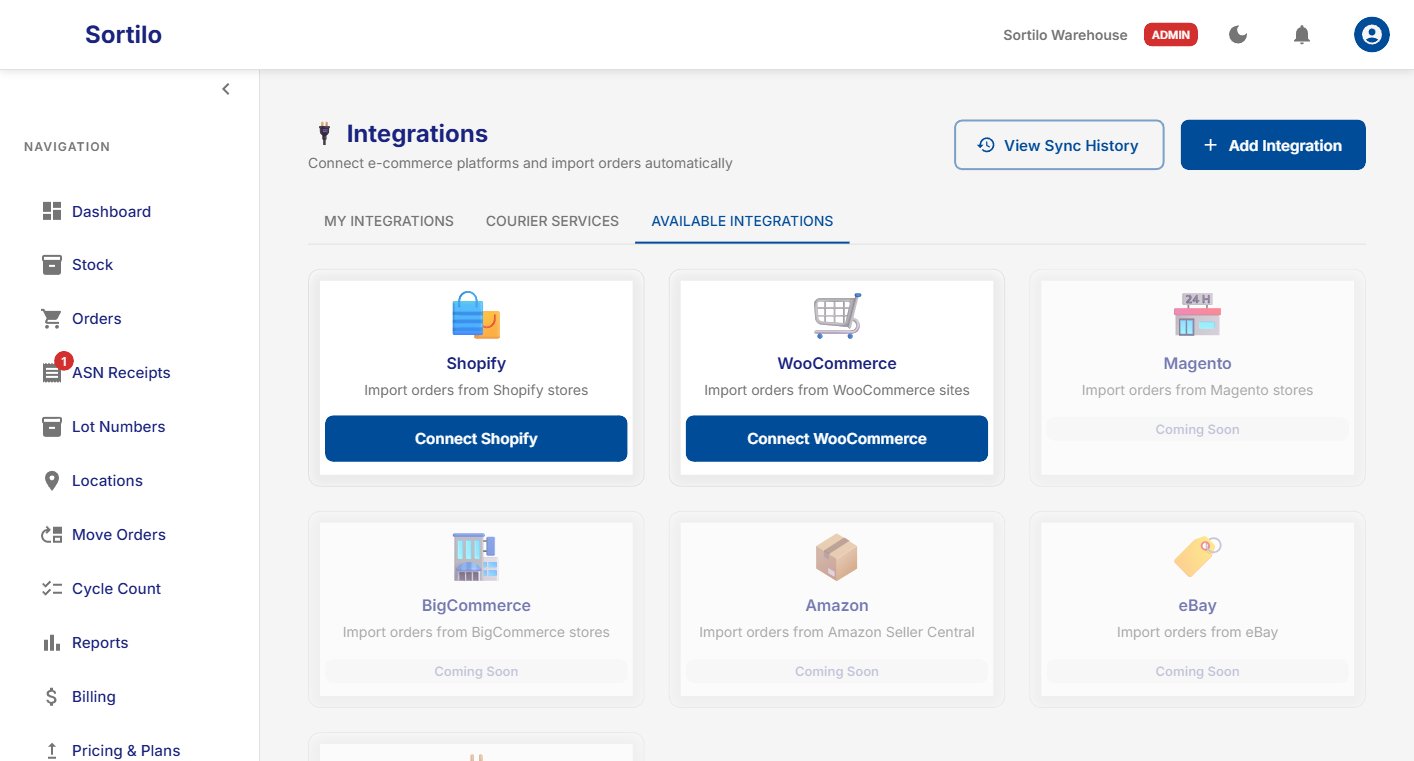Click the Sortilo Warehouse label
Image resolution: width=1414 pixels, height=761 pixels.
tap(1065, 35)
